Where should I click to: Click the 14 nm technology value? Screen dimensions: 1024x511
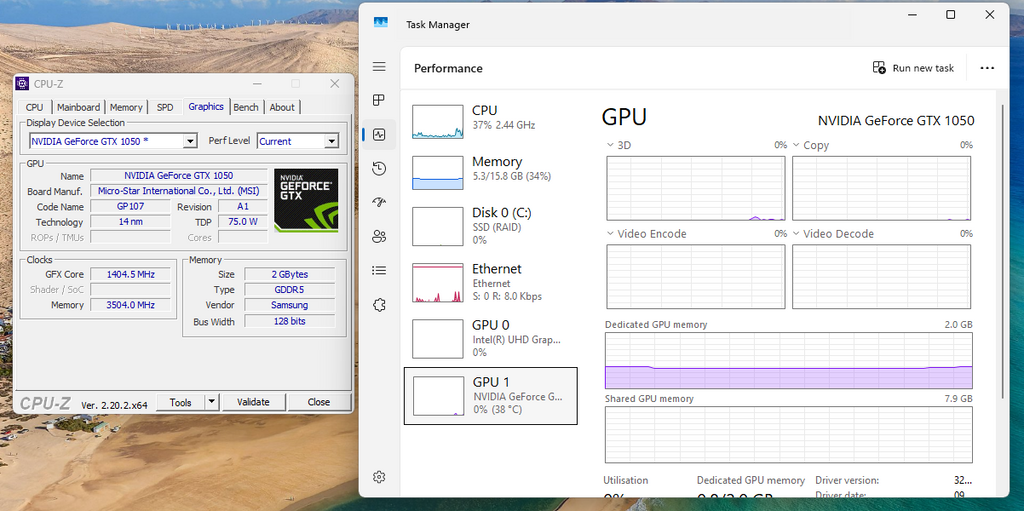coord(131,222)
